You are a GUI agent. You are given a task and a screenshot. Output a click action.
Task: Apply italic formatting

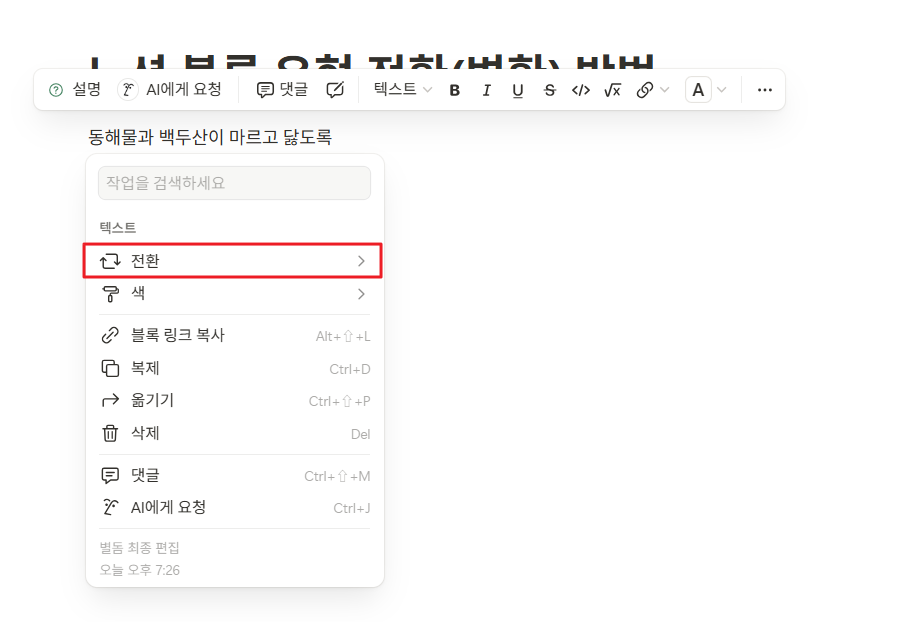pyautogui.click(x=487, y=89)
